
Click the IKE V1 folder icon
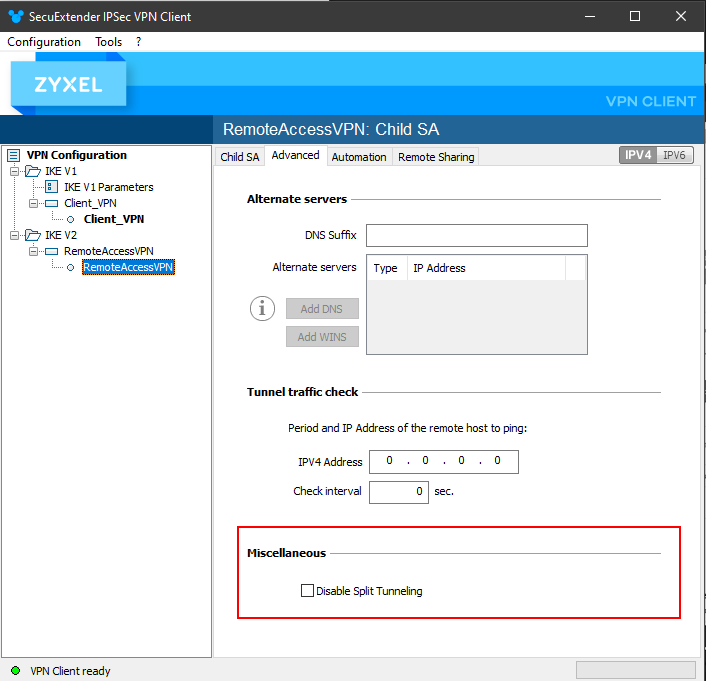pyautogui.click(x=33, y=171)
